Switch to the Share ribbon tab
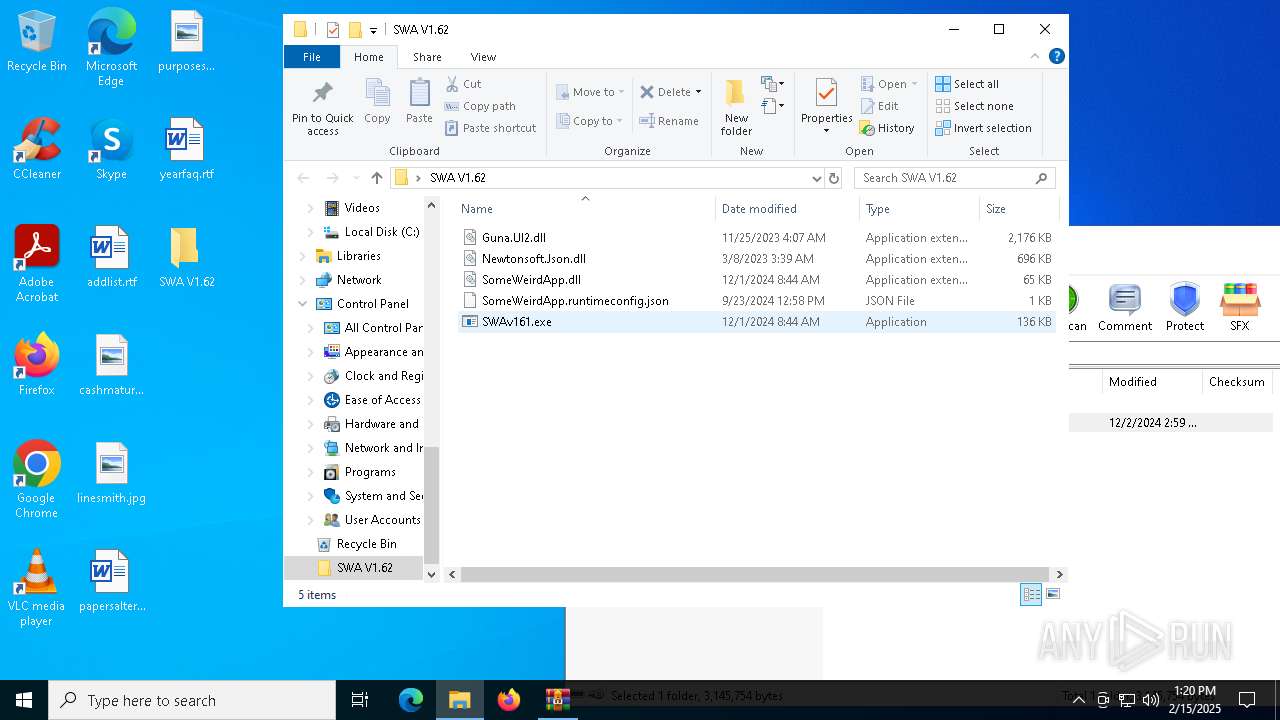This screenshot has height=720, width=1280. (427, 57)
